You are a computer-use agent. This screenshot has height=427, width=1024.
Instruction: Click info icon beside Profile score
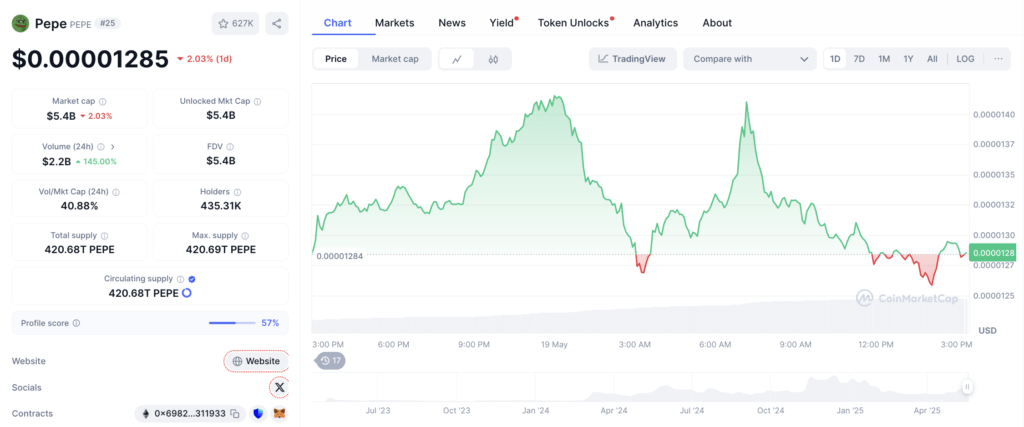click(76, 323)
